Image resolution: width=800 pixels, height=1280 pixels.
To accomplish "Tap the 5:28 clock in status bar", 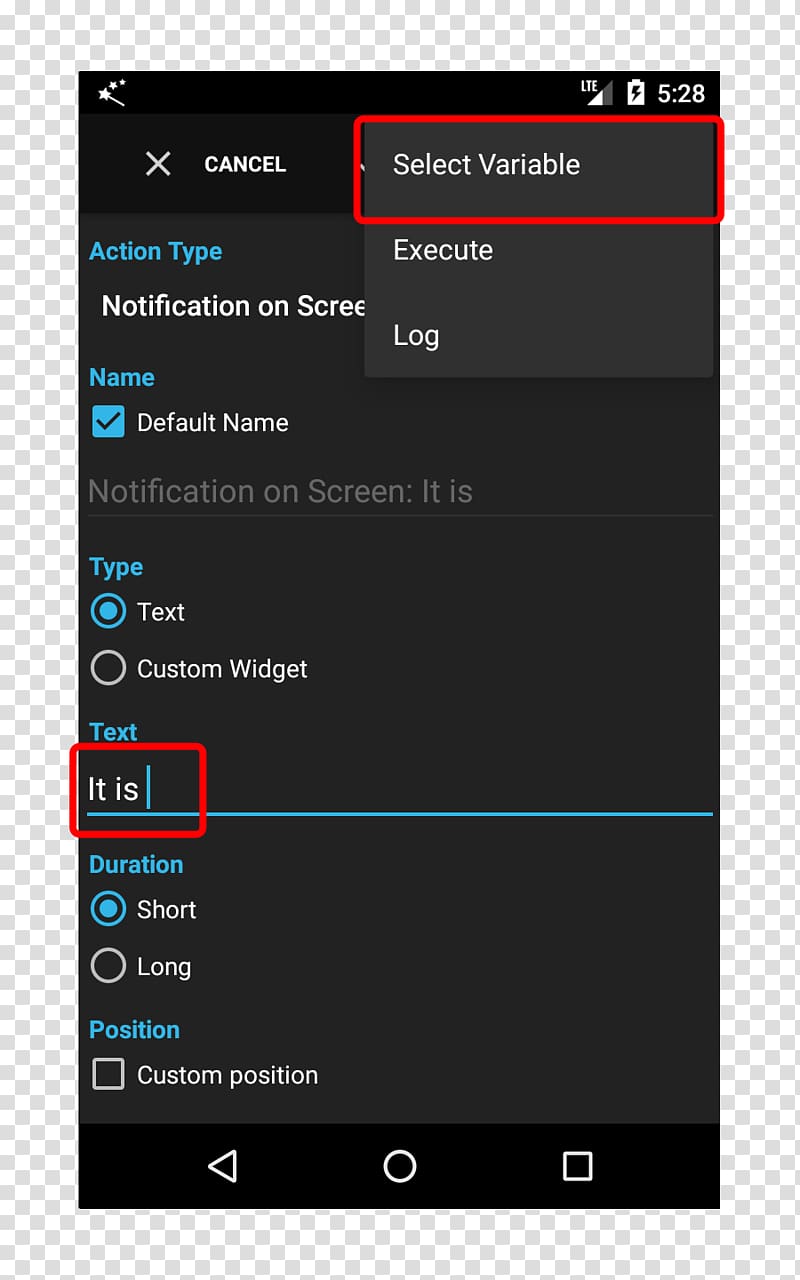I will 681,93.
